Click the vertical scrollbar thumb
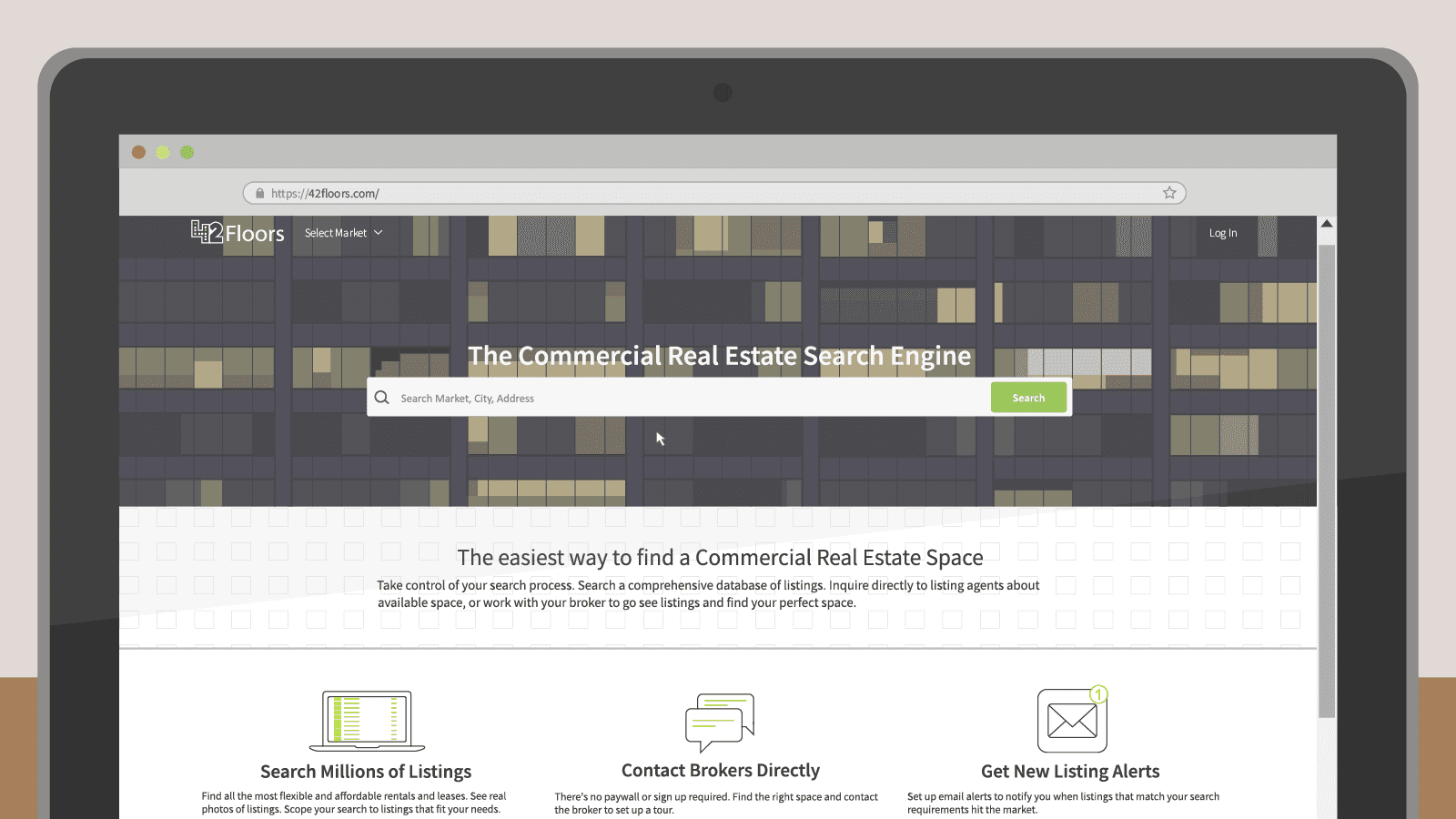The height and width of the screenshot is (819, 1456). [1327, 480]
